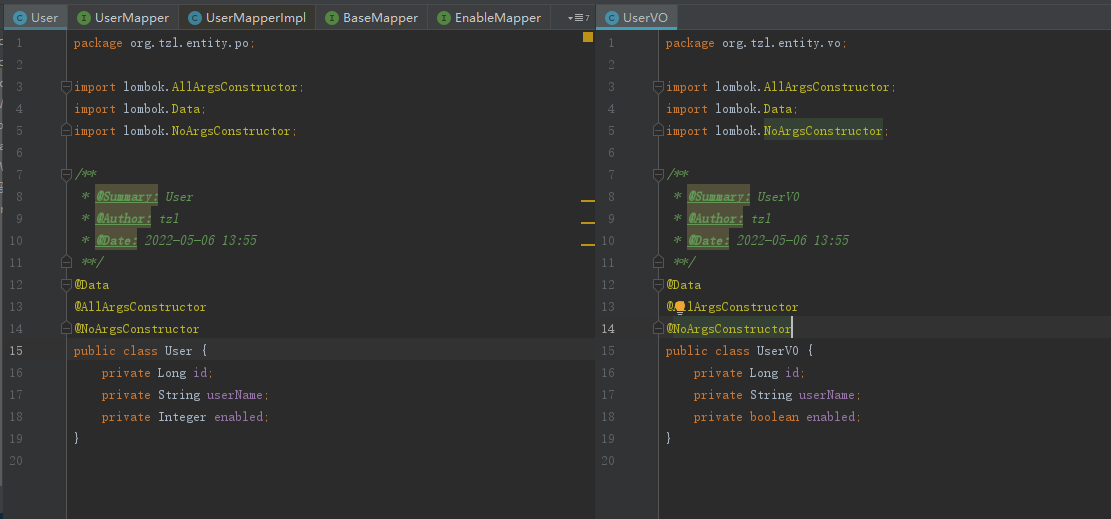Fold the UserVO class annotations block

point(659,285)
